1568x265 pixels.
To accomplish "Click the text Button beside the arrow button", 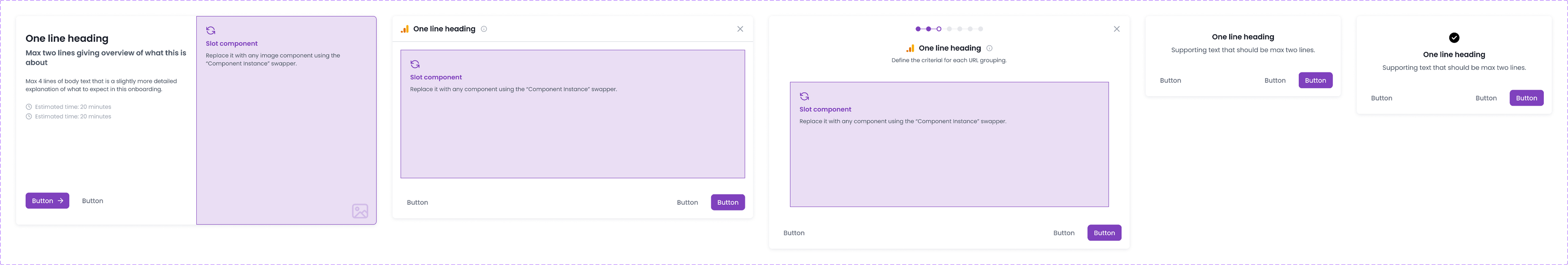I will point(93,201).
